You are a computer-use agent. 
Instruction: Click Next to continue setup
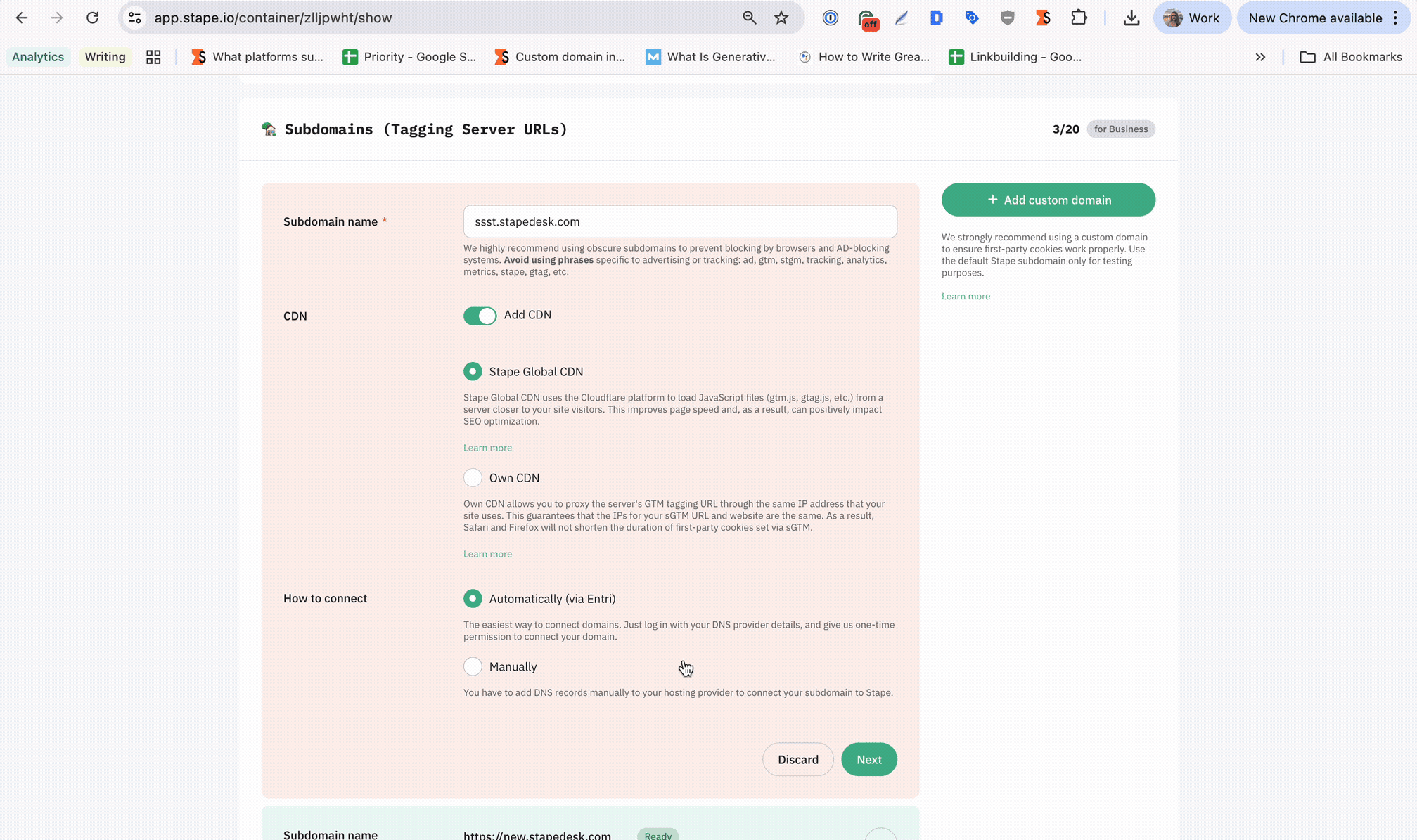pos(868,759)
